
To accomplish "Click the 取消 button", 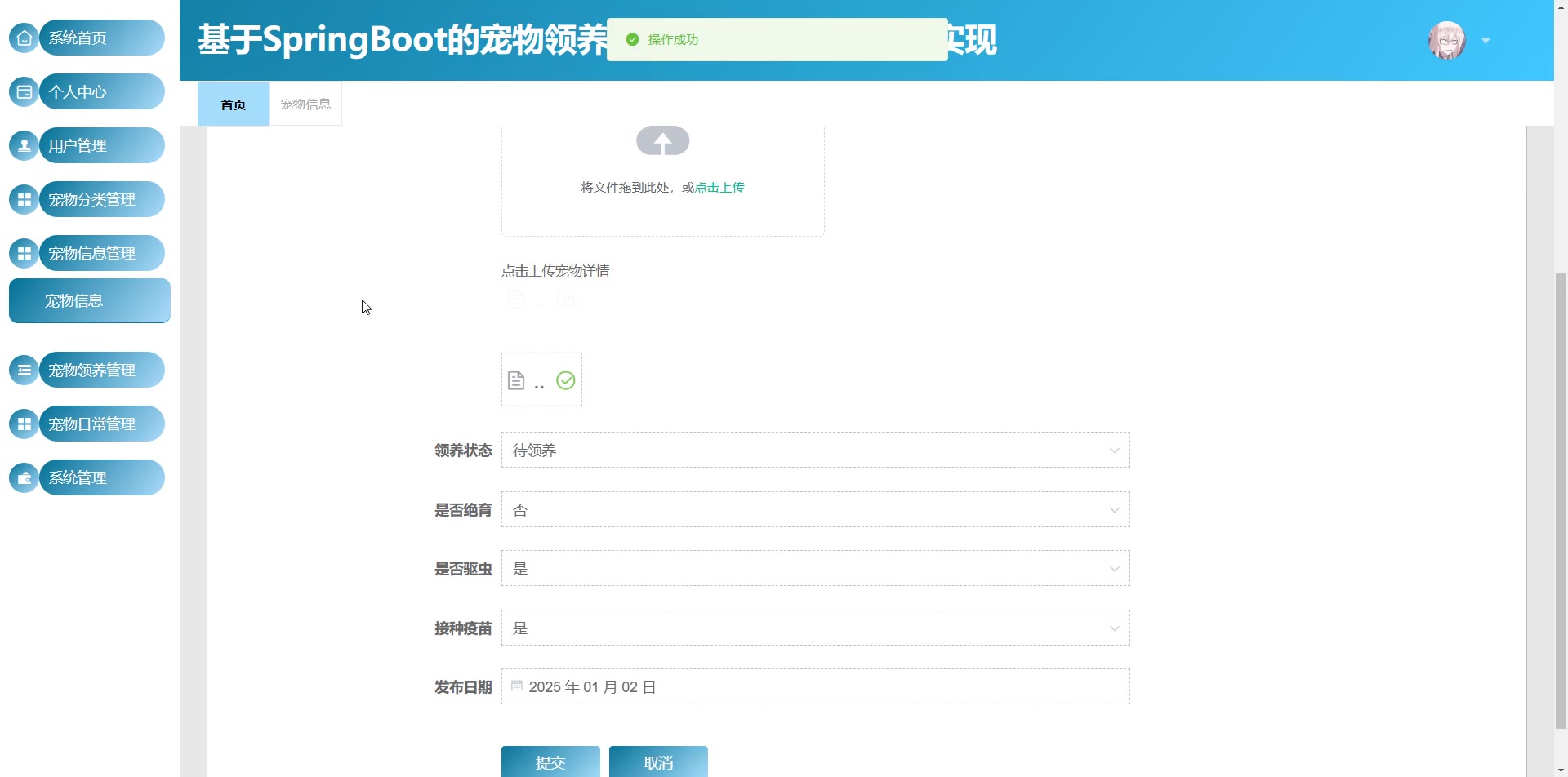I will (658, 761).
